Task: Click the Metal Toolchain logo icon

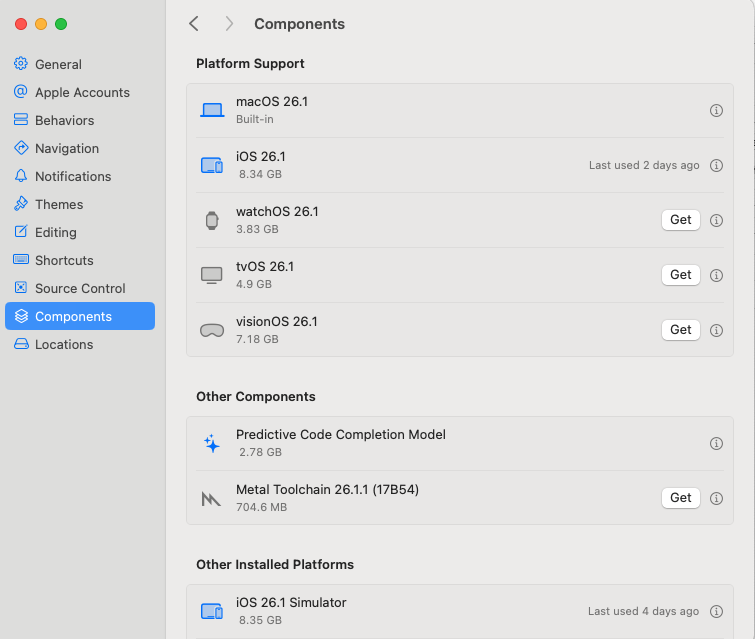Action: 211,499
